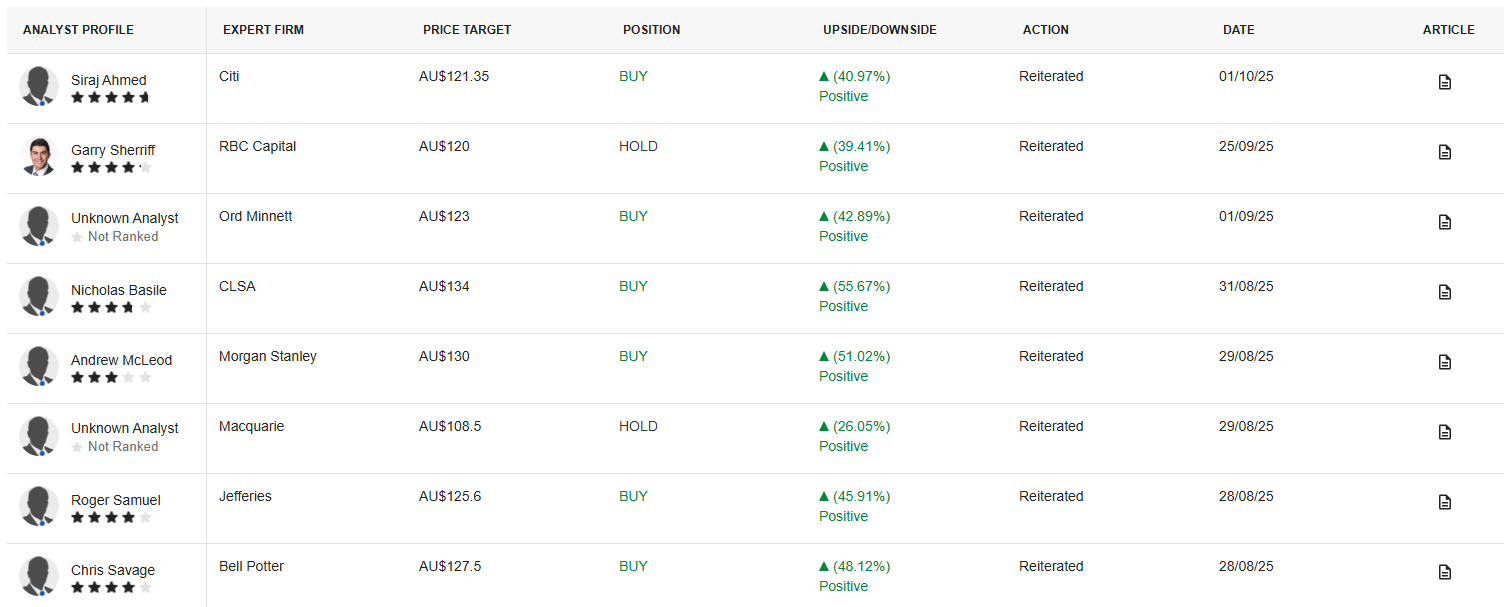Viewport: 1504px width, 607px height.
Task: Open the Jefferies article document icon
Action: (1444, 502)
